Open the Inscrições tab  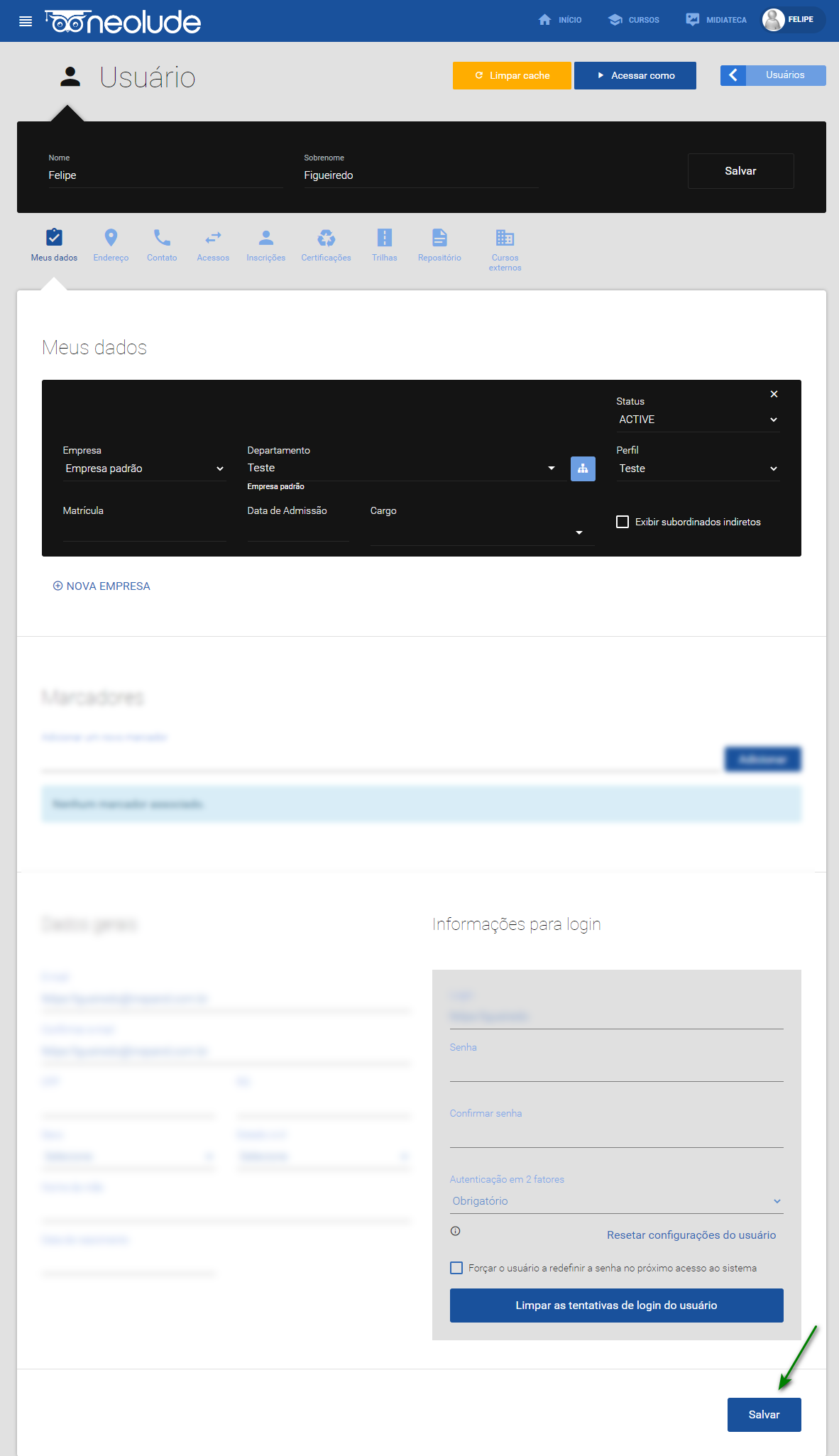pos(266,246)
